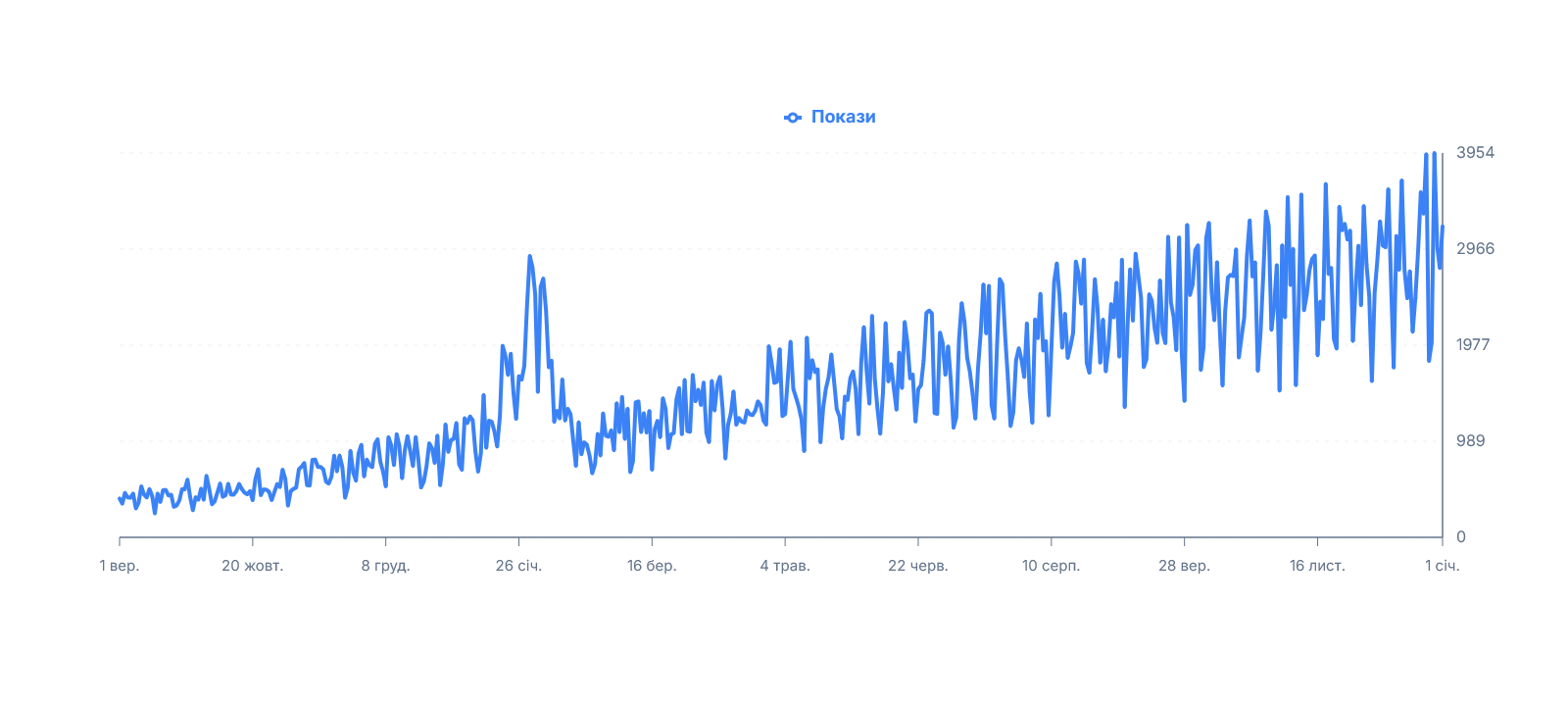
Task: Select the 28 вер. axis date label
Action: [1184, 566]
